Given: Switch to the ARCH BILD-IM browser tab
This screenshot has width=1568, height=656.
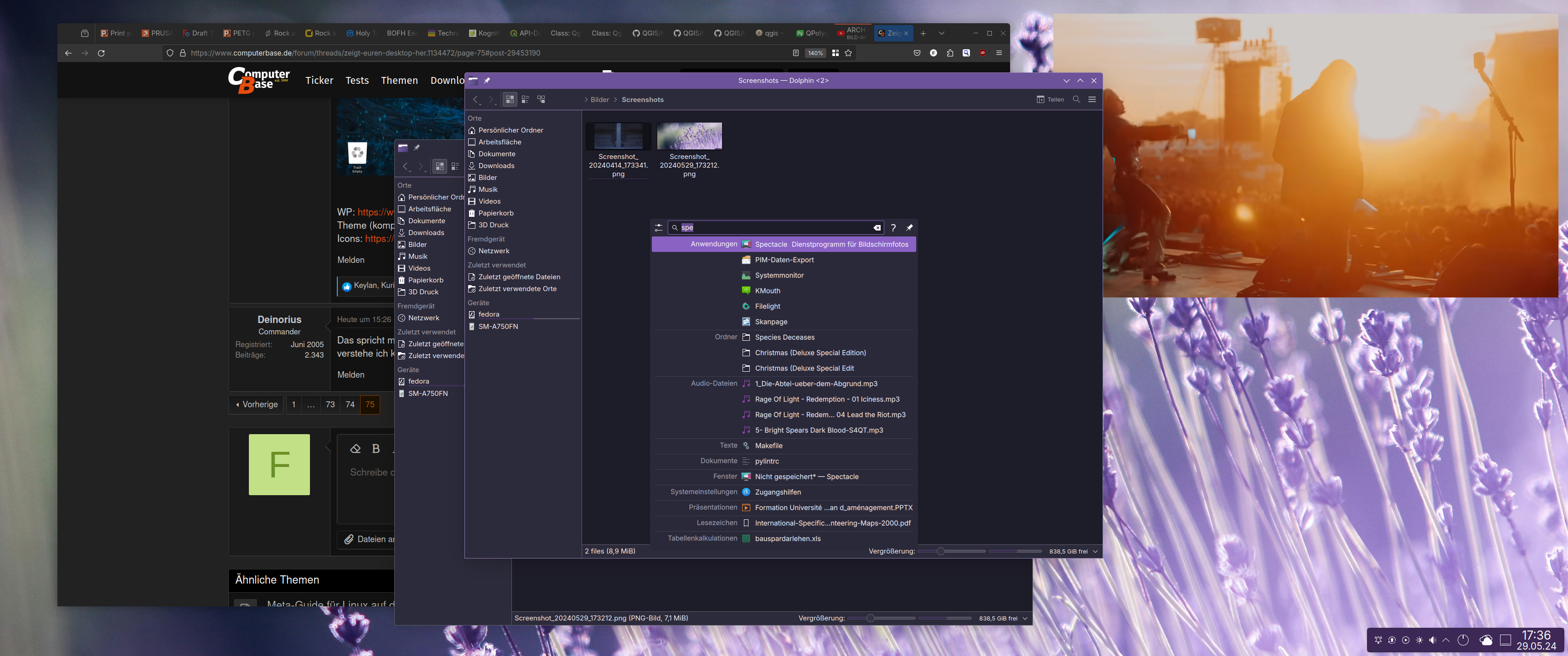Looking at the screenshot, I should pos(855,33).
